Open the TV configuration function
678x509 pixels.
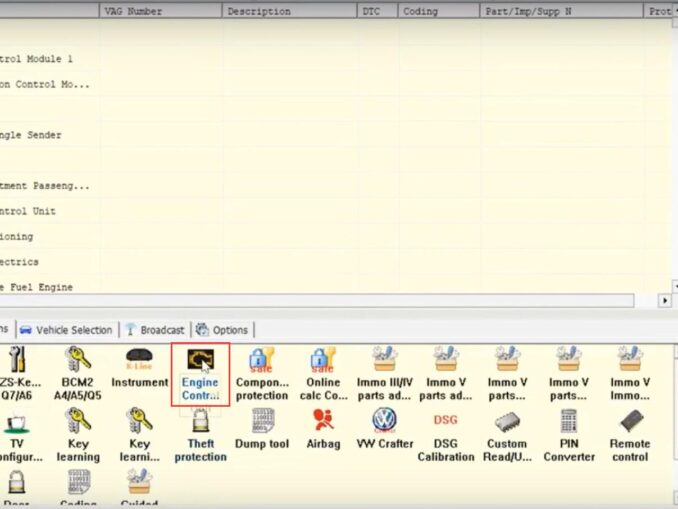(19, 435)
